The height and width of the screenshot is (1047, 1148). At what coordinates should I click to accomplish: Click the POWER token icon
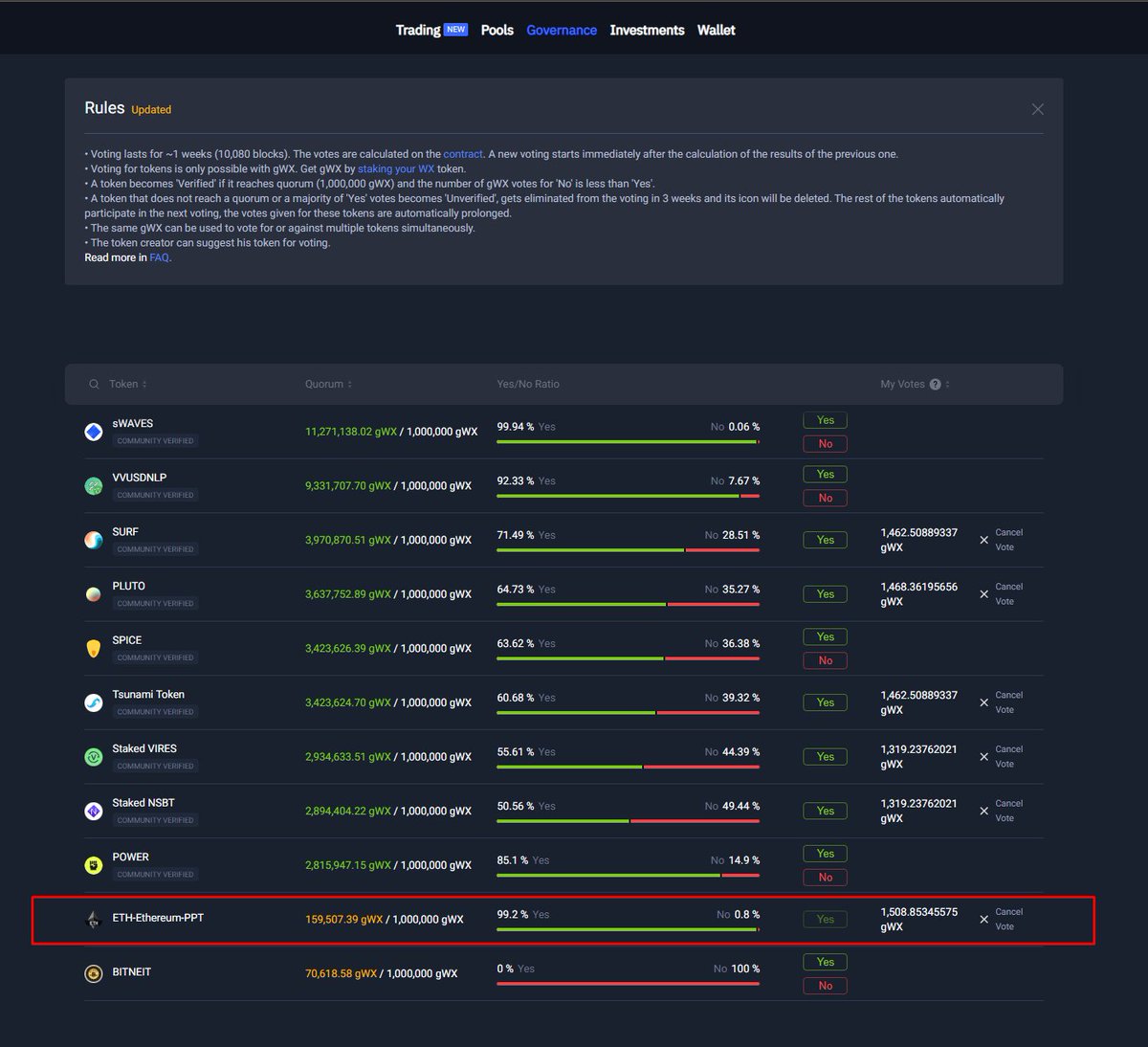tap(94, 865)
